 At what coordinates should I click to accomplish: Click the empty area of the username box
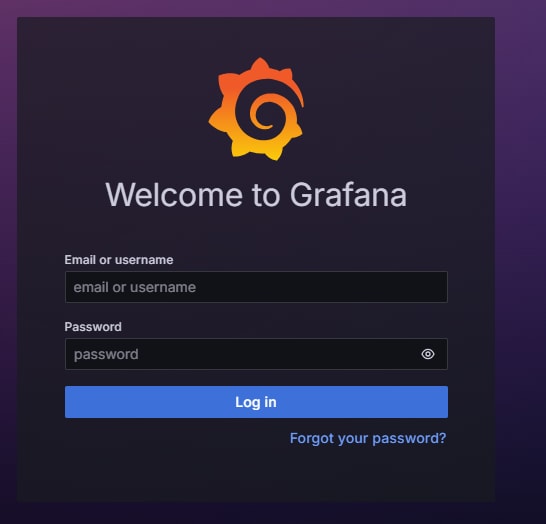click(320, 287)
